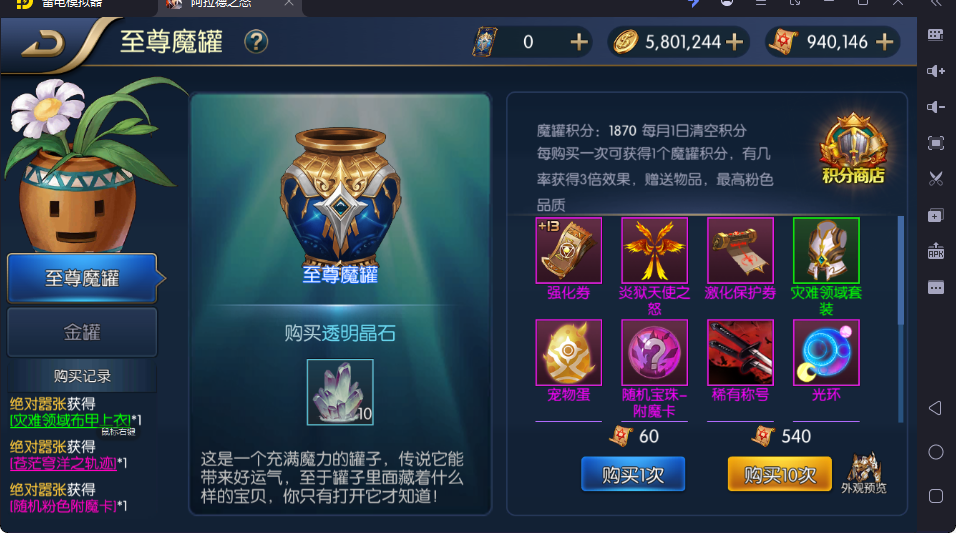The image size is (956, 533).
Task: Click emulator scissors screenshot icon
Action: coord(935,179)
